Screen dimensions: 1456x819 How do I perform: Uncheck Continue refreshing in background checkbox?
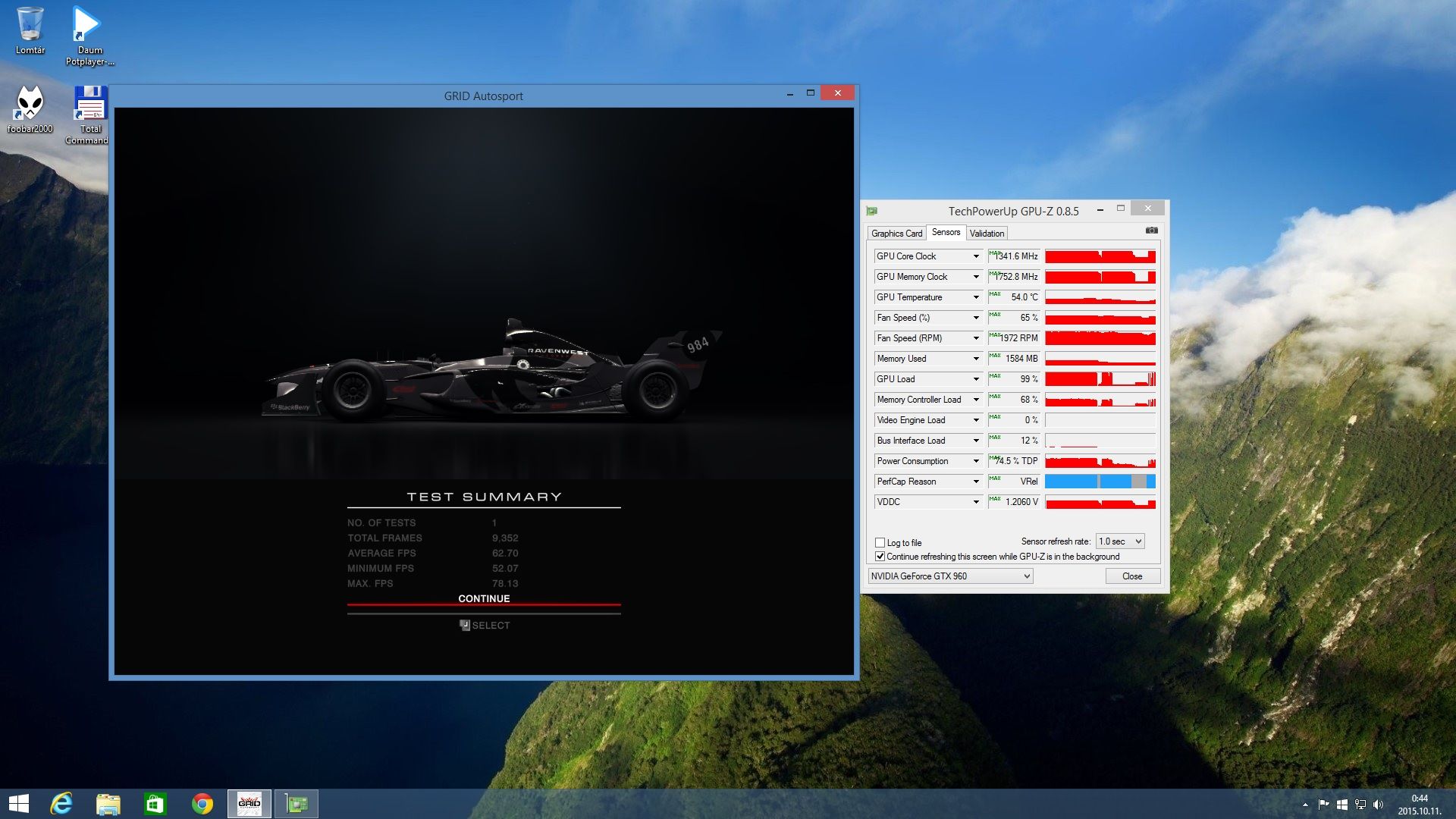click(880, 557)
